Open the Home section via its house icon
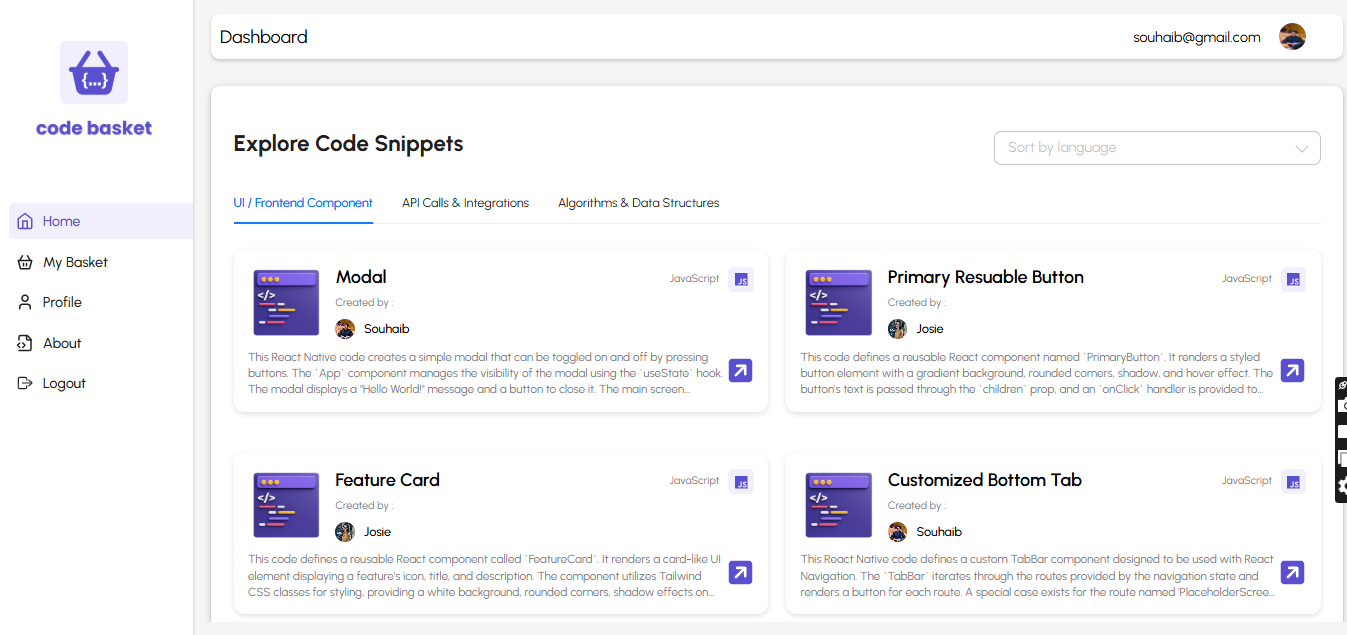 coord(25,221)
